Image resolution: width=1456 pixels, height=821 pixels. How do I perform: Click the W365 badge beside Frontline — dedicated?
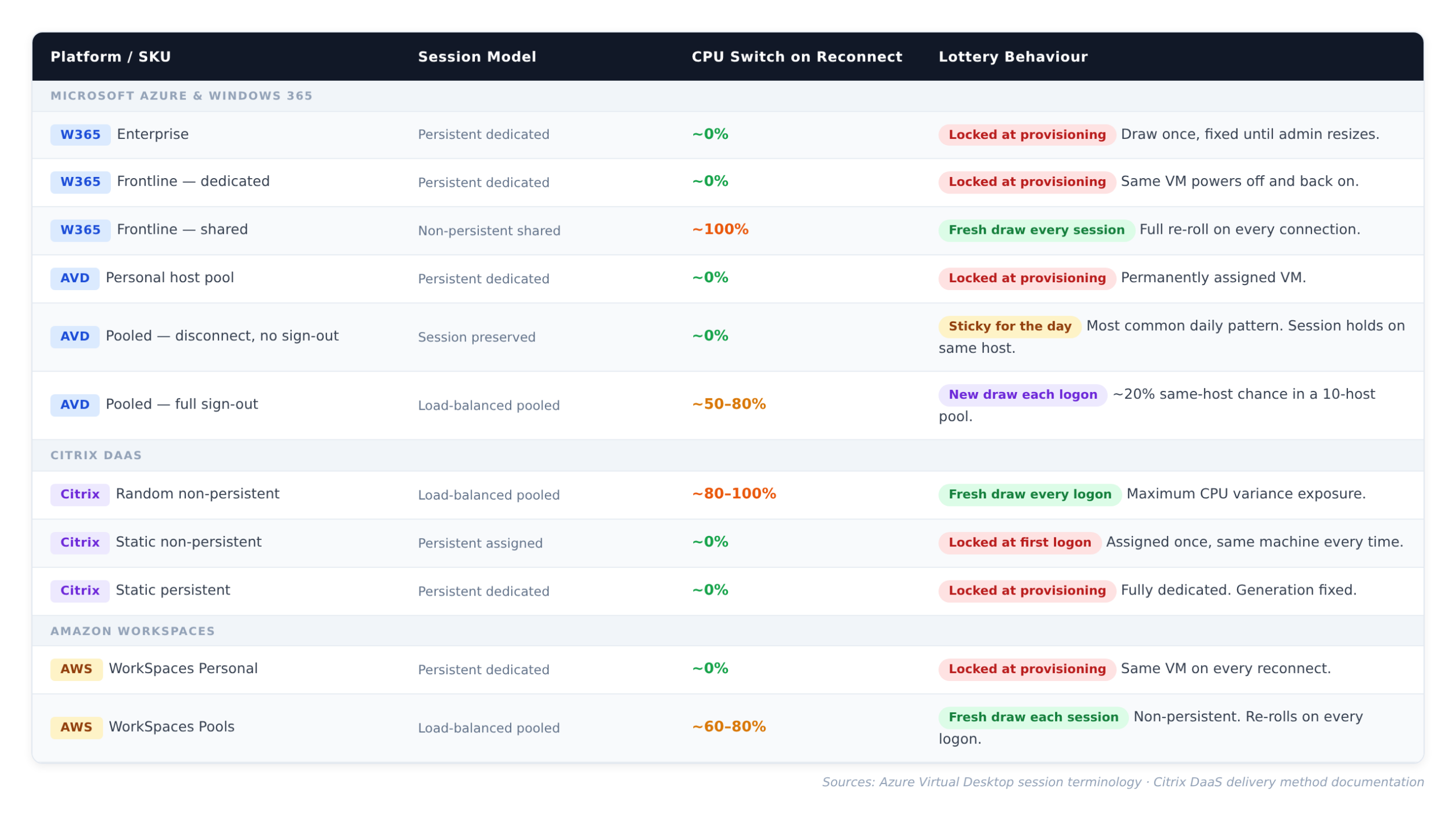tap(80, 182)
